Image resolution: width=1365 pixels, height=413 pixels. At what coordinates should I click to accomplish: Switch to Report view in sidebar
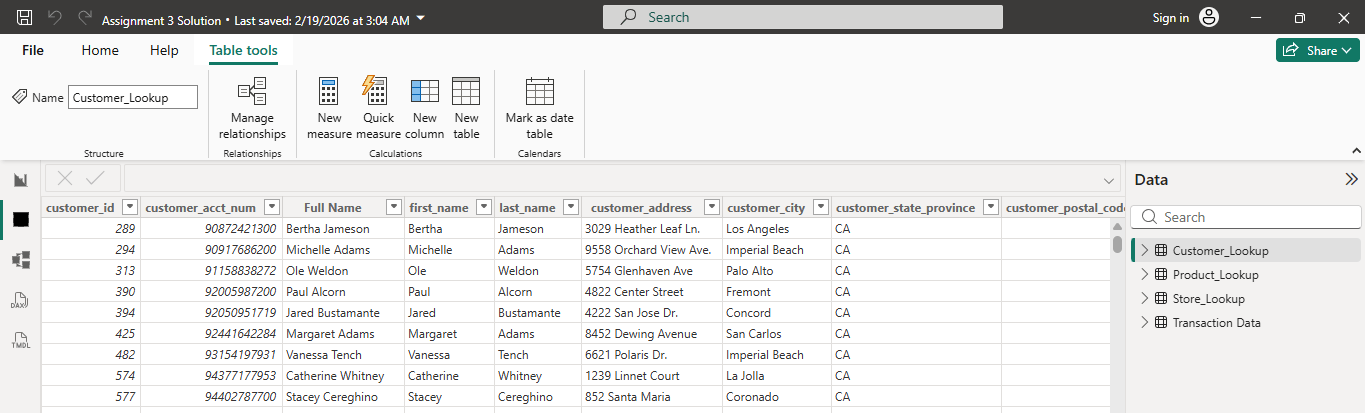click(x=20, y=180)
